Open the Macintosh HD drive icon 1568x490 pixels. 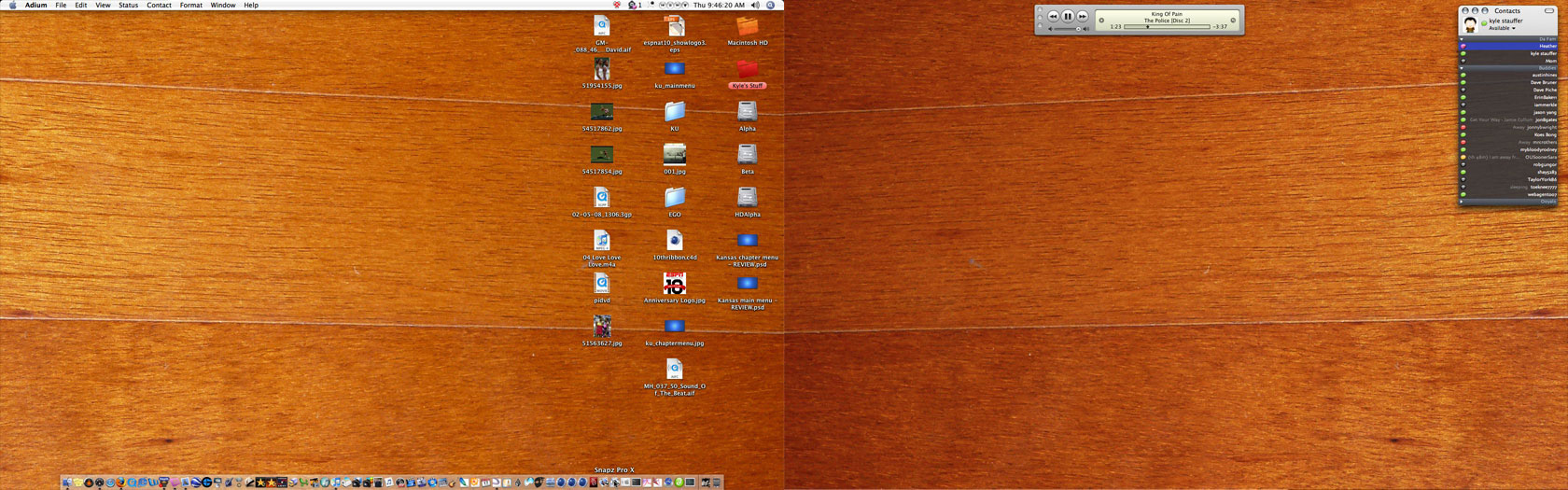(748, 26)
